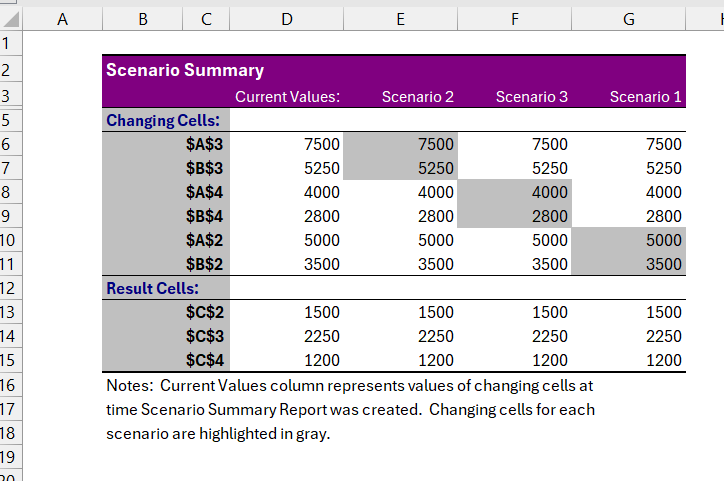Select row 12 header
The image size is (724, 481).
(11, 288)
